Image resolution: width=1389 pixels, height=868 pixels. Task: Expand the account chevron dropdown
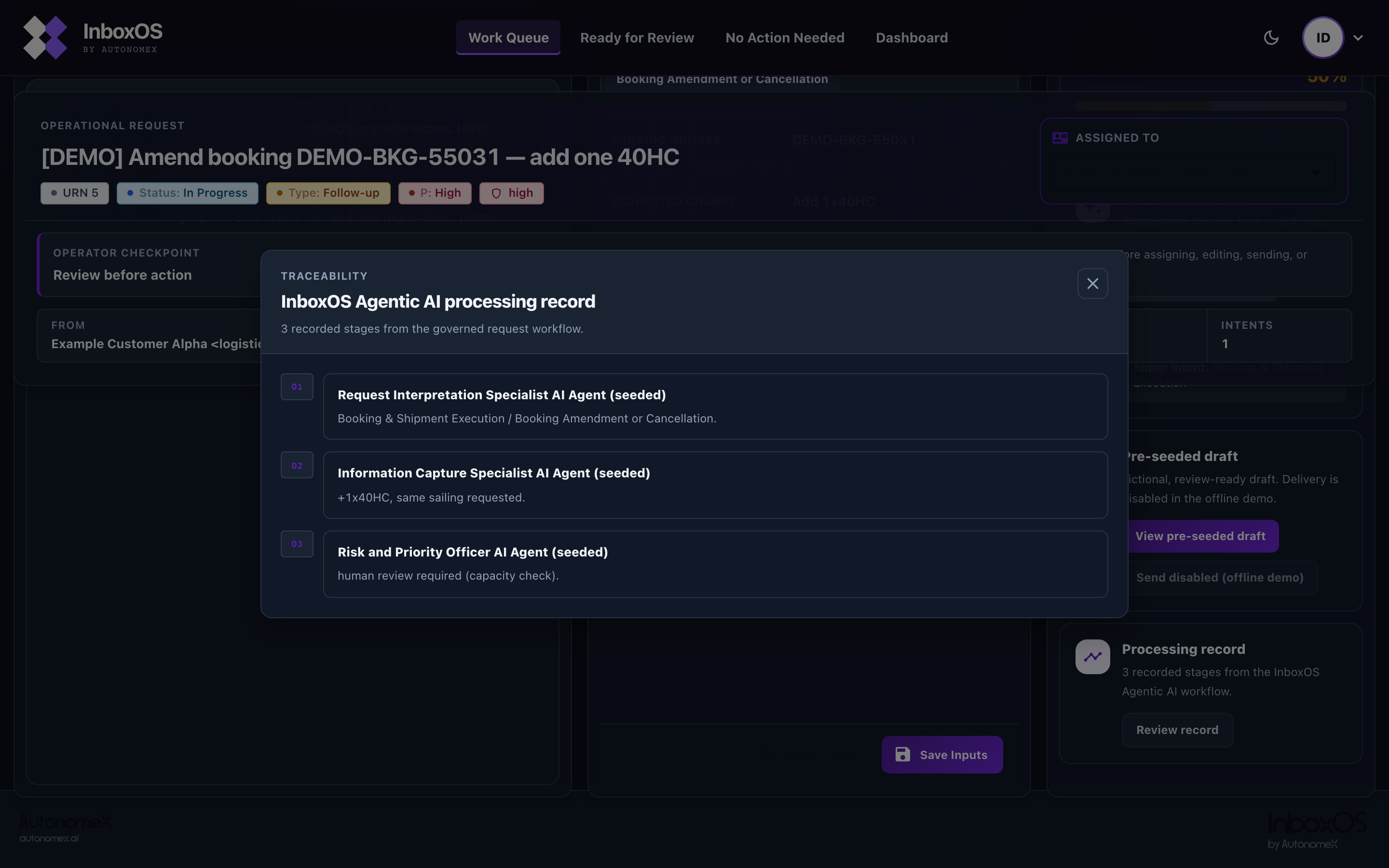coord(1358,38)
